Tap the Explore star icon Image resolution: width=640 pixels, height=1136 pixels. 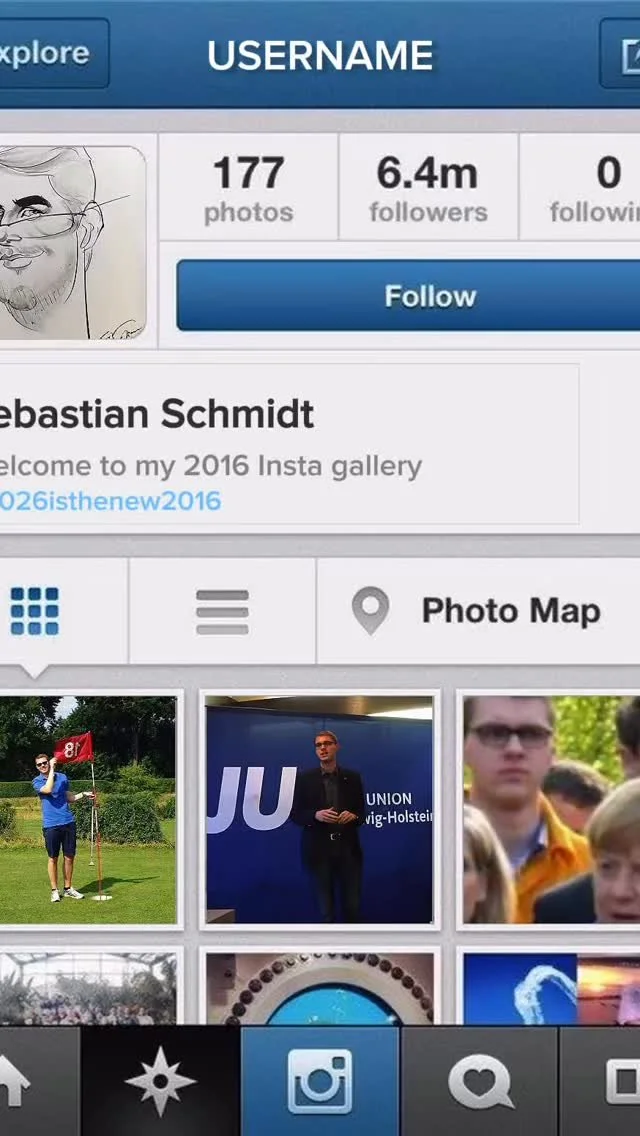[160, 1081]
